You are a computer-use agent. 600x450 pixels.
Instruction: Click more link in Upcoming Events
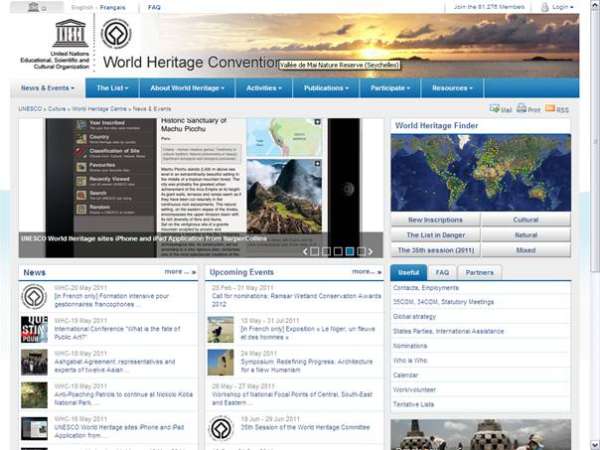[367, 272]
